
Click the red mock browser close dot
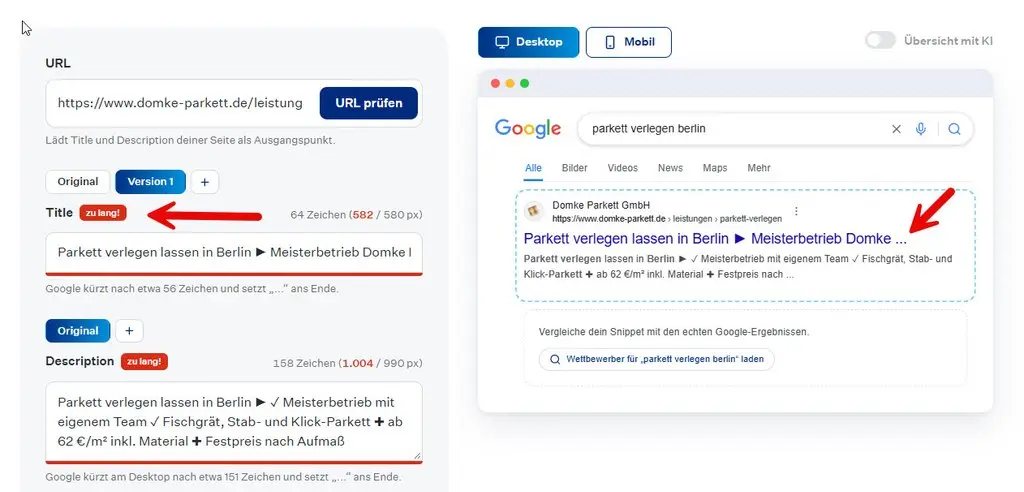(495, 84)
